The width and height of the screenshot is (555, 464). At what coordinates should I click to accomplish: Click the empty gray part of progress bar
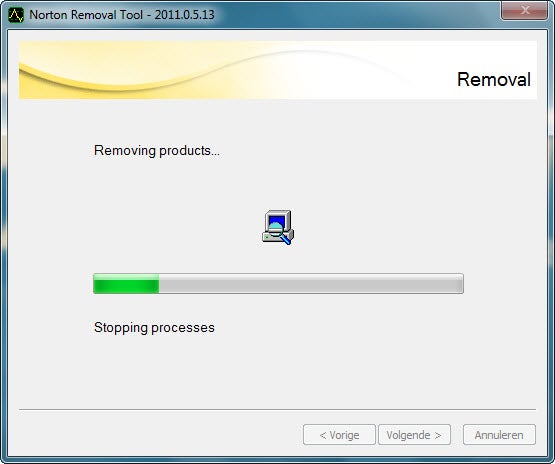coord(311,283)
